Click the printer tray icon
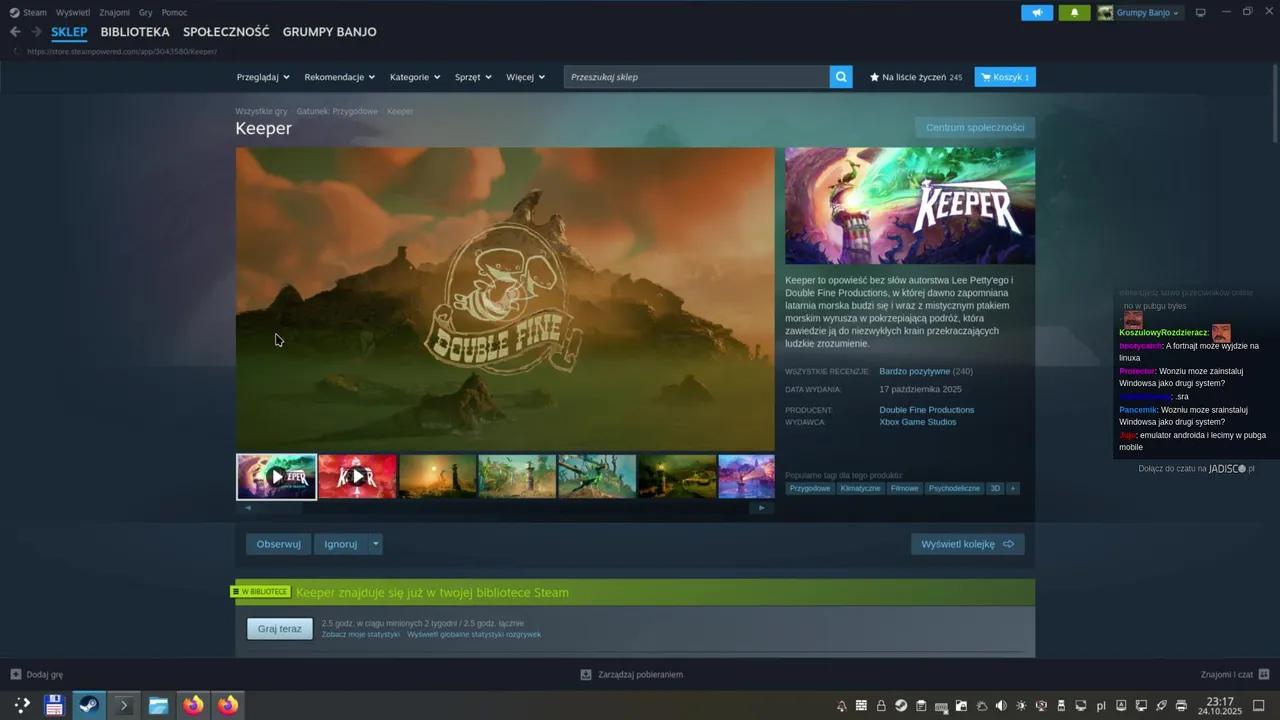Screen dimensions: 1280x720 pyautogui.click(x=1181, y=706)
